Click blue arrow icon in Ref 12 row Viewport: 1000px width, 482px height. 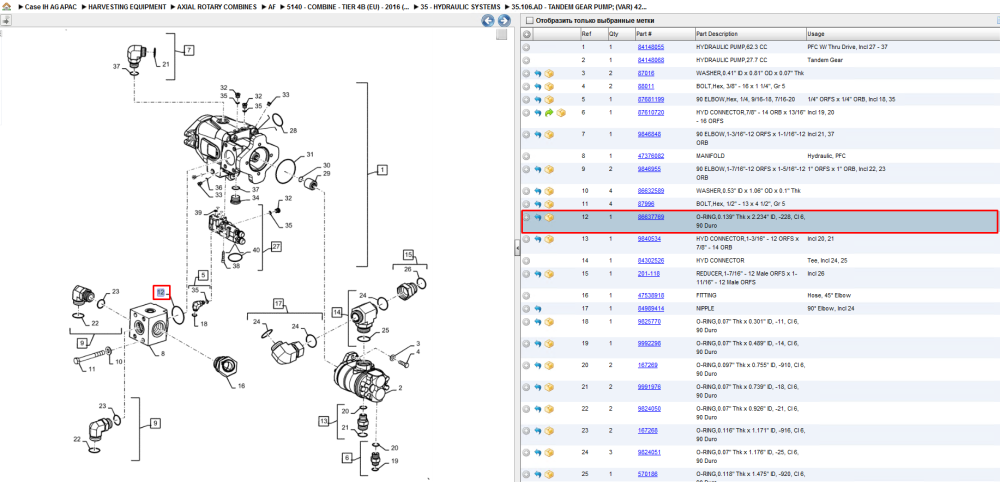click(538, 217)
